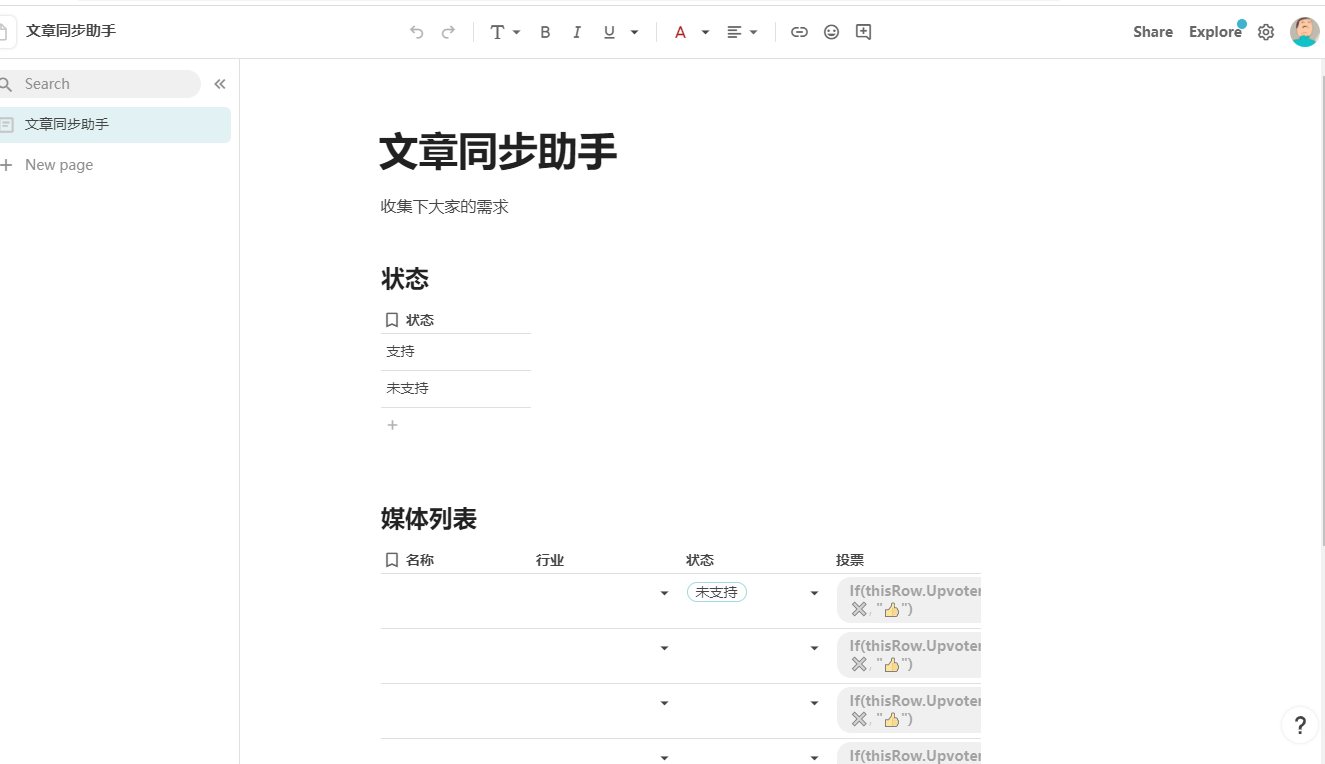1325x764 pixels.
Task: Toggle underline formatting
Action: (x=609, y=32)
